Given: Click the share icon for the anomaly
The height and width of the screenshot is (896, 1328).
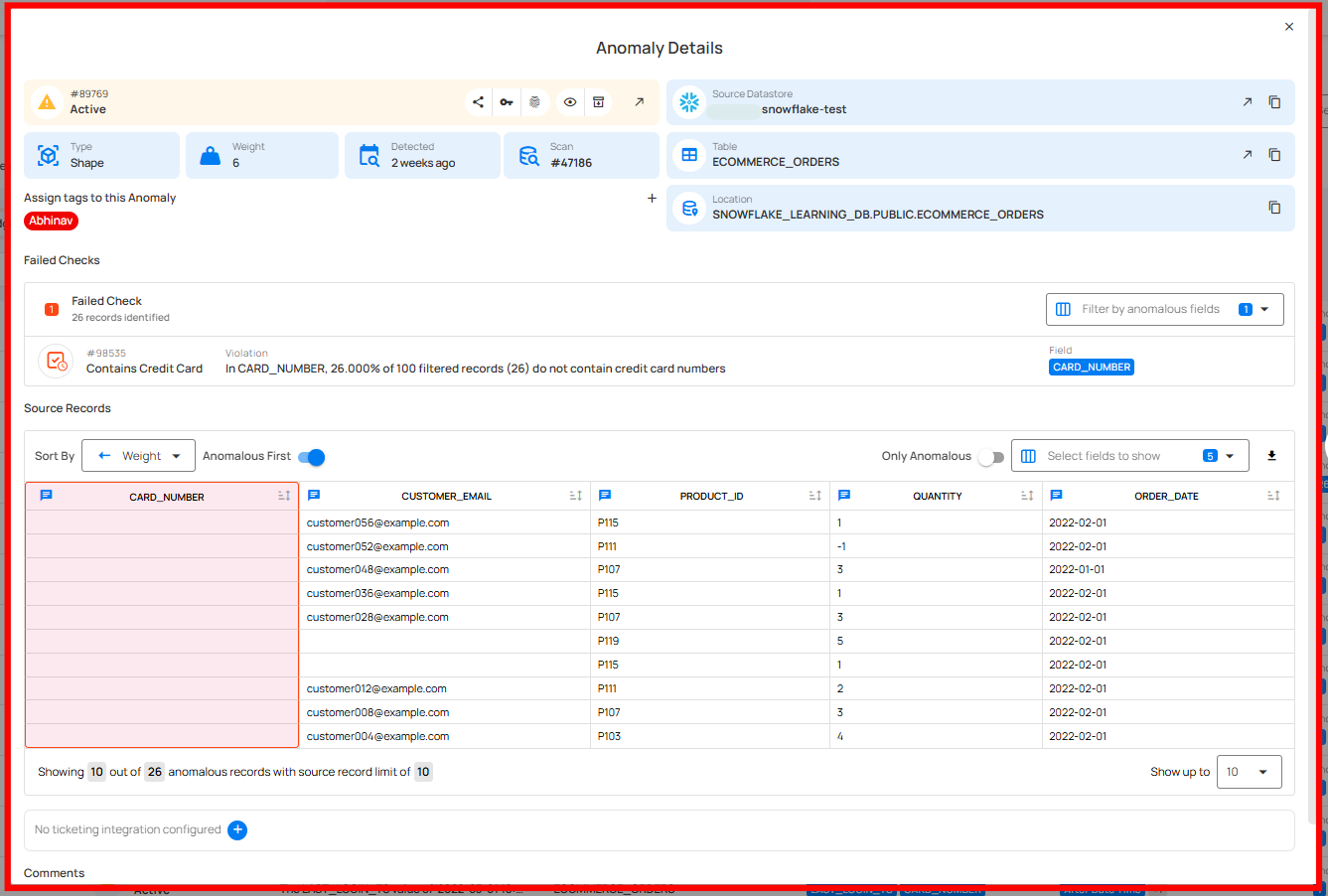Looking at the screenshot, I should [x=478, y=102].
